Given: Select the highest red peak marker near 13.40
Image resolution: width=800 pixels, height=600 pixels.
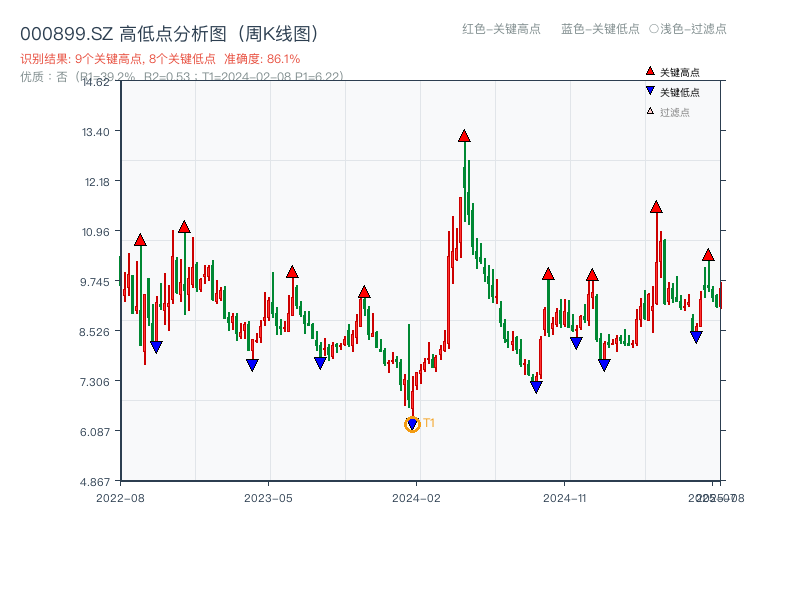Looking at the screenshot, I should tap(464, 136).
